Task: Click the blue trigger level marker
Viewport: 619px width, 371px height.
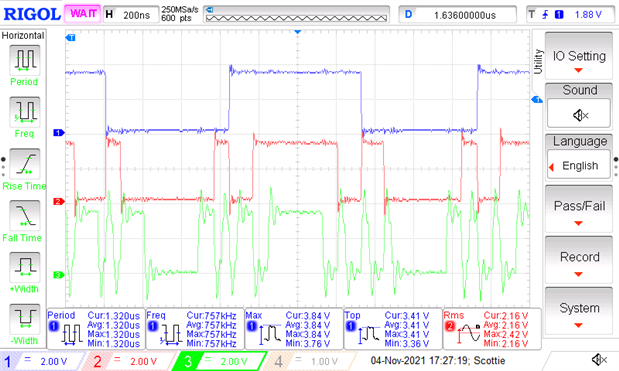Action: coord(537,99)
